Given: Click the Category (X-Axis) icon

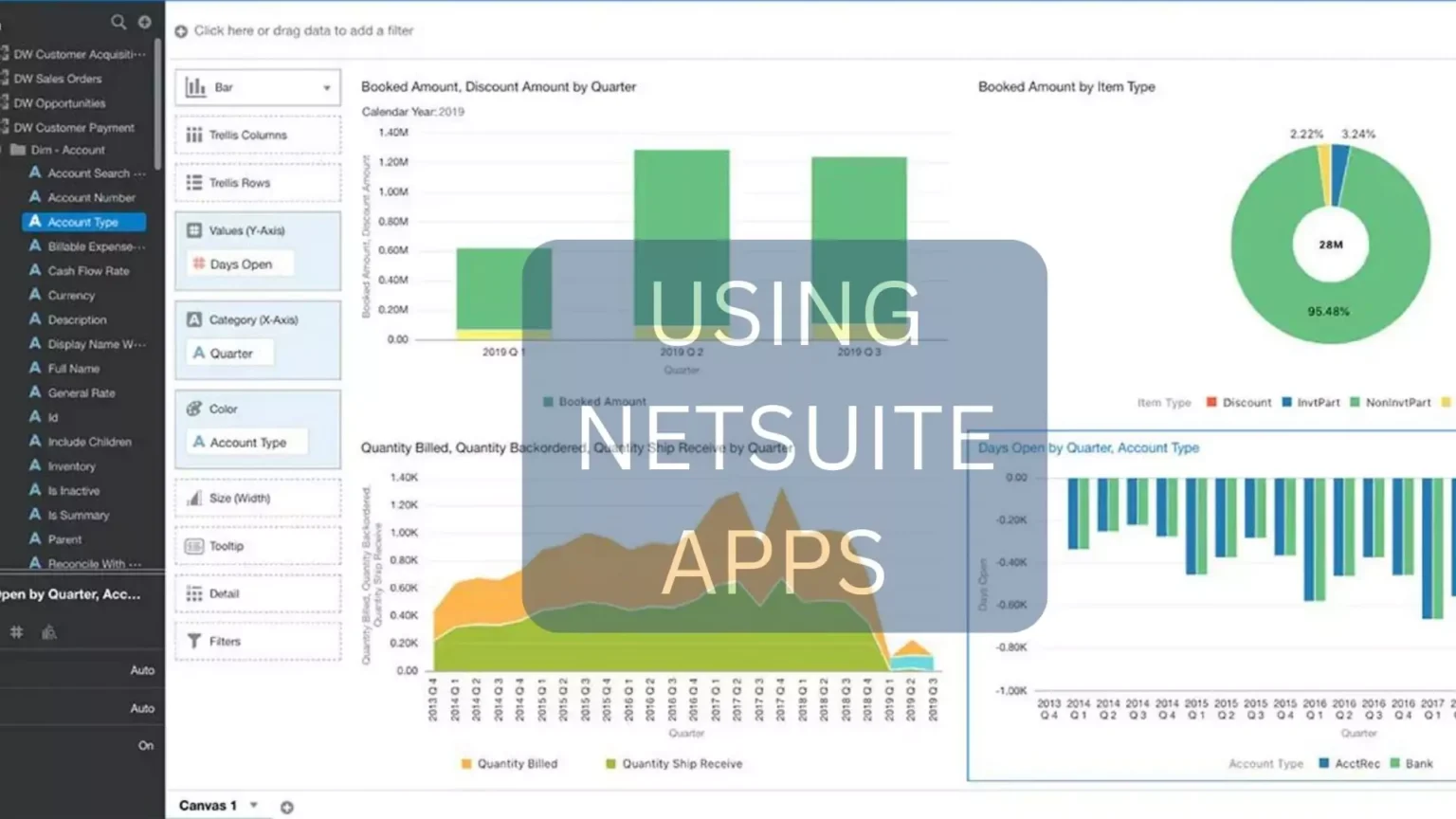Looking at the screenshot, I should click(x=194, y=319).
